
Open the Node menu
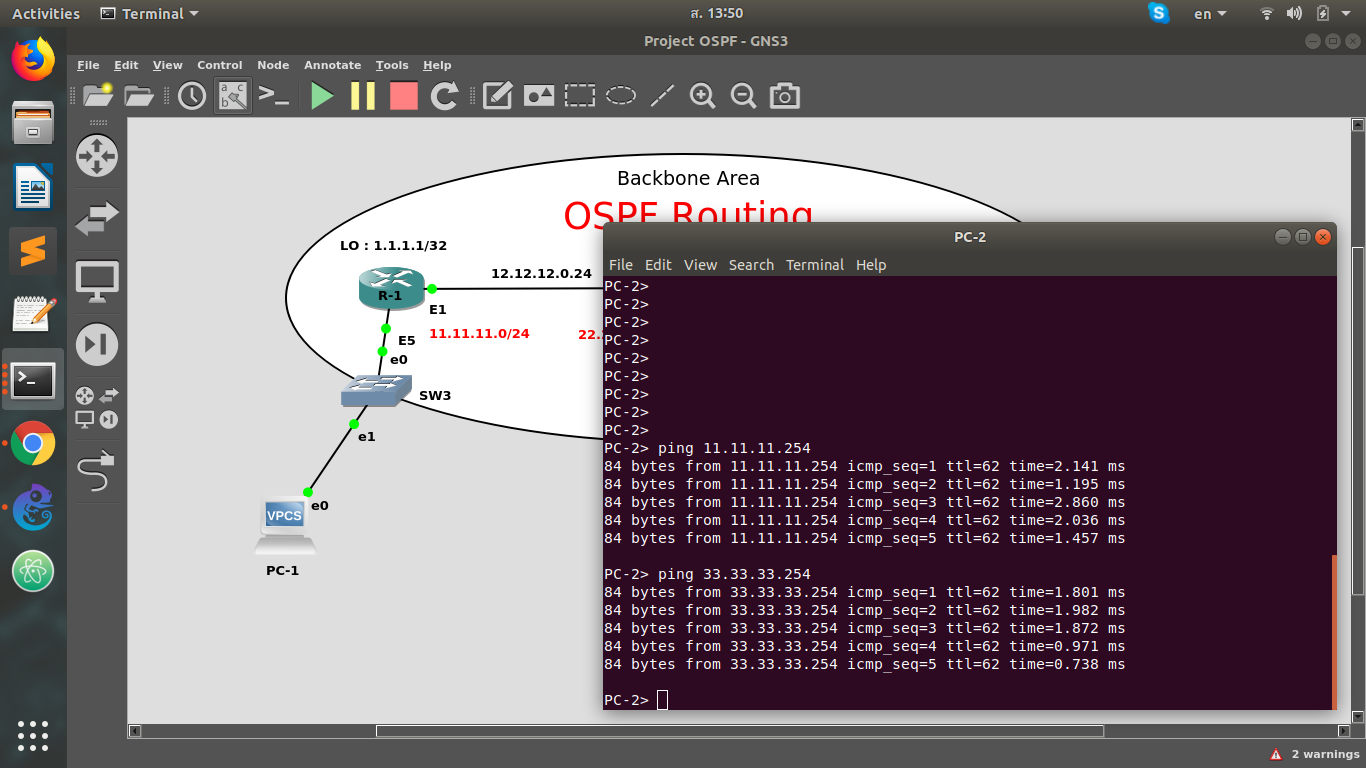pyautogui.click(x=273, y=65)
